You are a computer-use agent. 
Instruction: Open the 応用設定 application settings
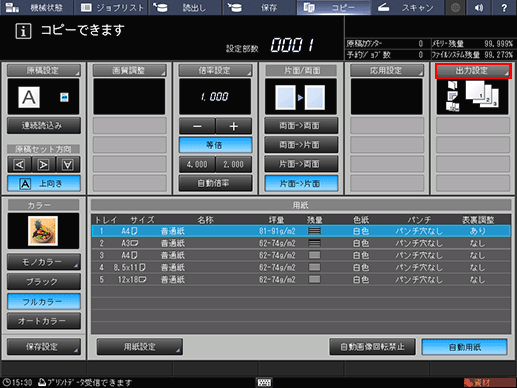click(x=387, y=71)
